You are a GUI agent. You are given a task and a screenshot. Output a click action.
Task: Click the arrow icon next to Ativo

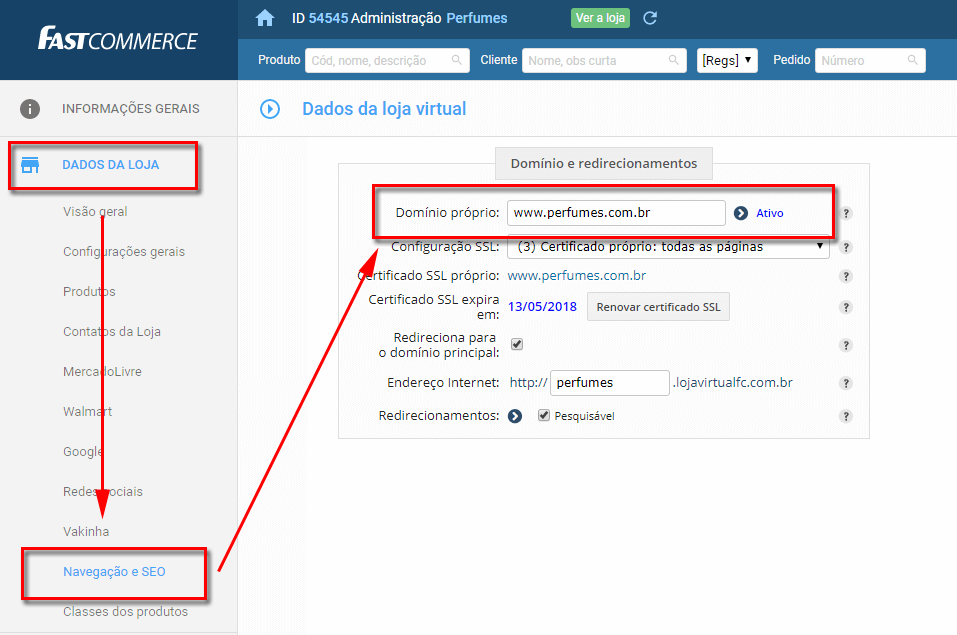pos(741,213)
